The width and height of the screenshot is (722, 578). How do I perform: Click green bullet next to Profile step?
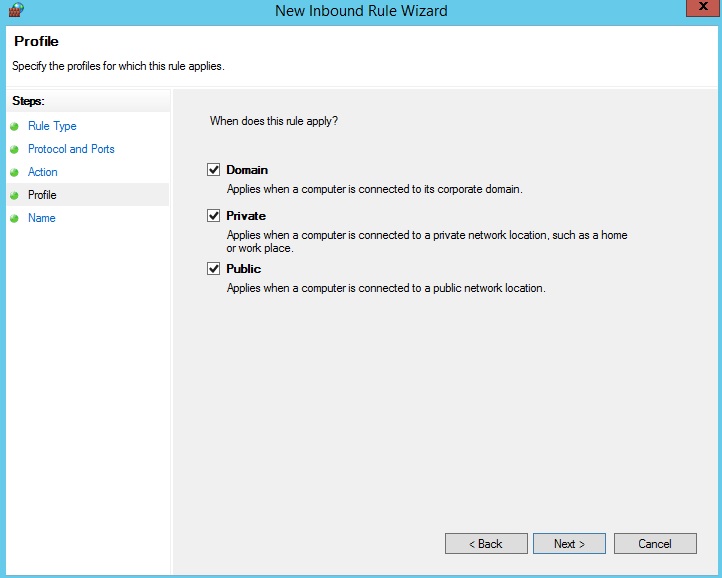pyautogui.click(x=14, y=195)
